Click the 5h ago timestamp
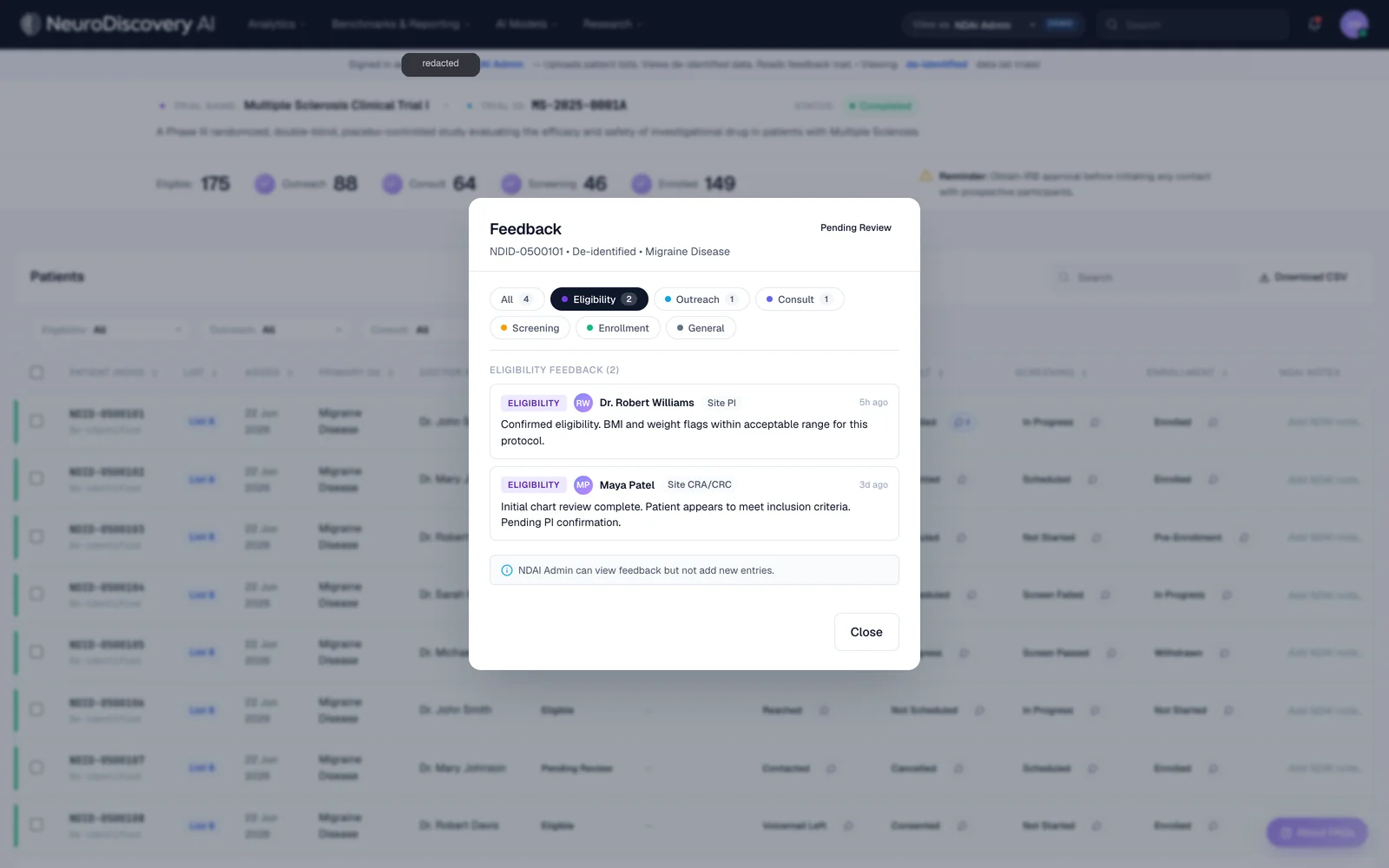Screen dimensions: 1389x868 point(873,403)
